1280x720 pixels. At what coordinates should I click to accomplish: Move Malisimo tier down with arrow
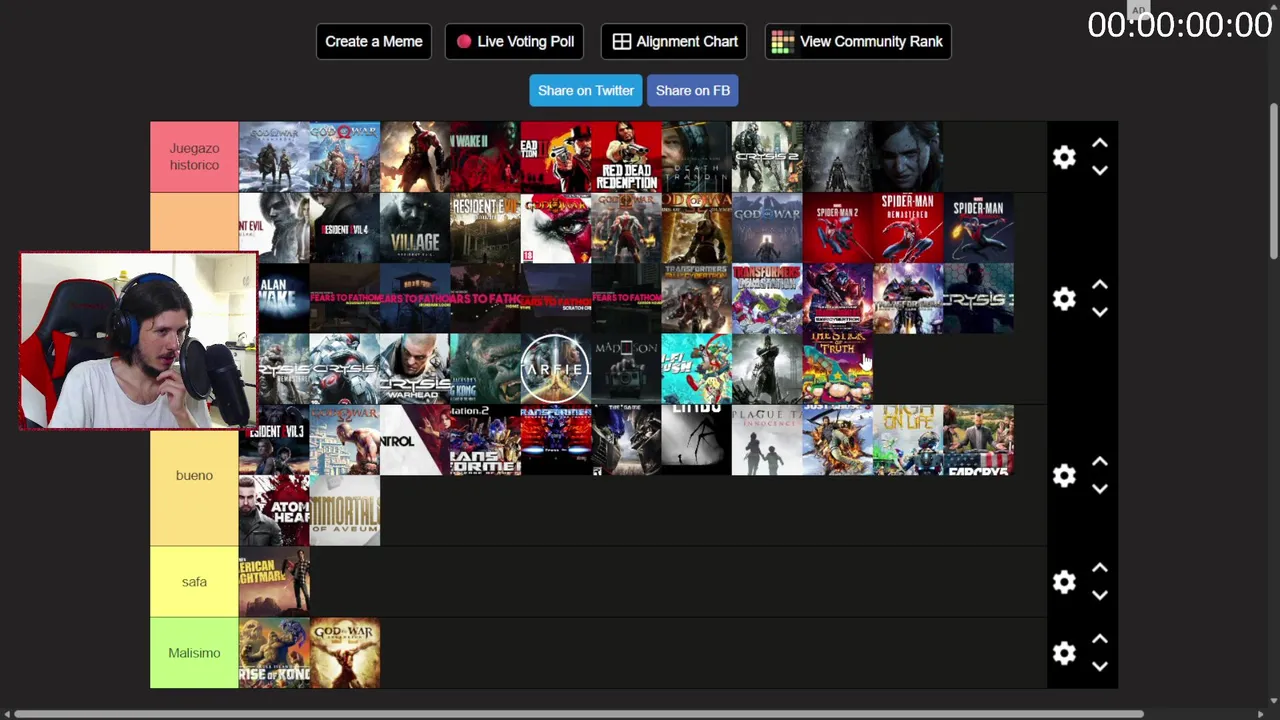[1100, 667]
